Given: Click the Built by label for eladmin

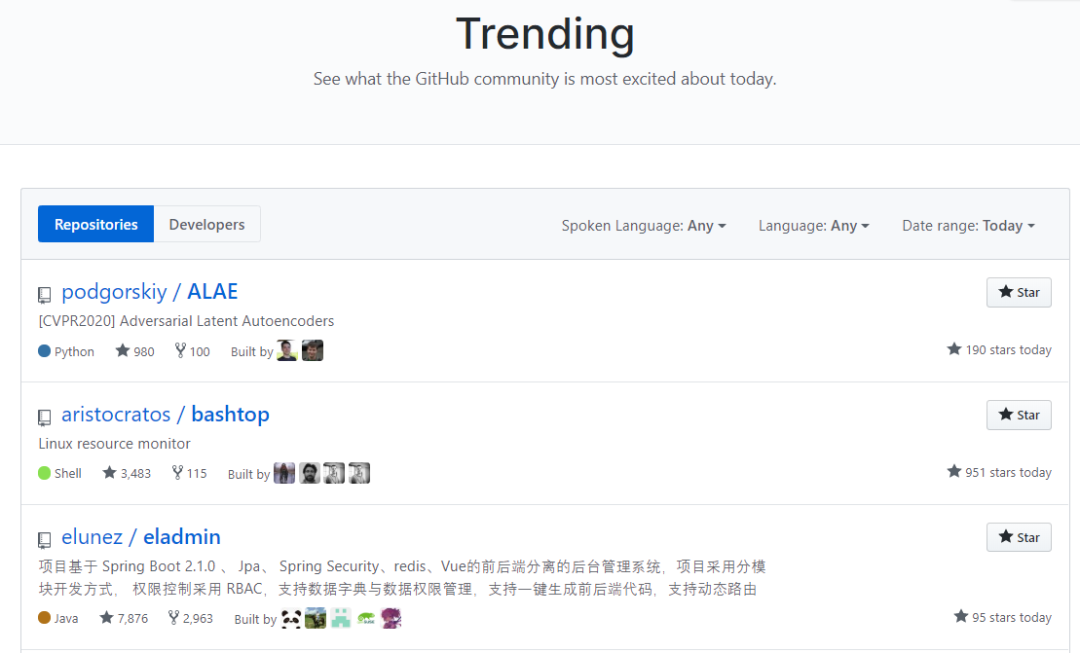Looking at the screenshot, I should (x=255, y=619).
